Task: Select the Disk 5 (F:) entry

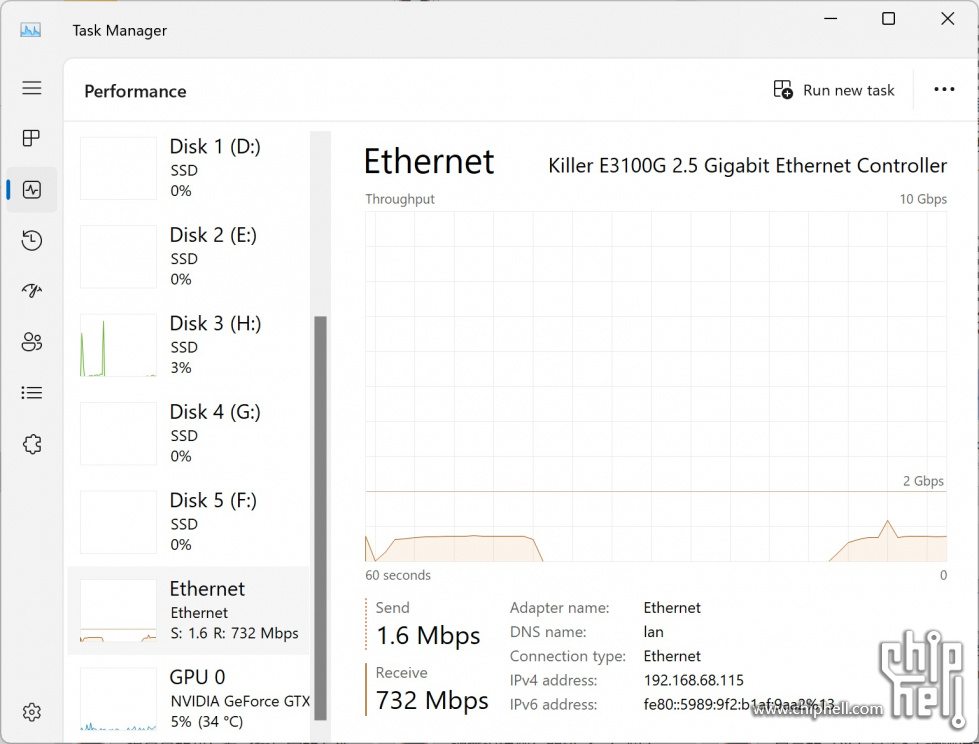Action: pyautogui.click(x=190, y=521)
